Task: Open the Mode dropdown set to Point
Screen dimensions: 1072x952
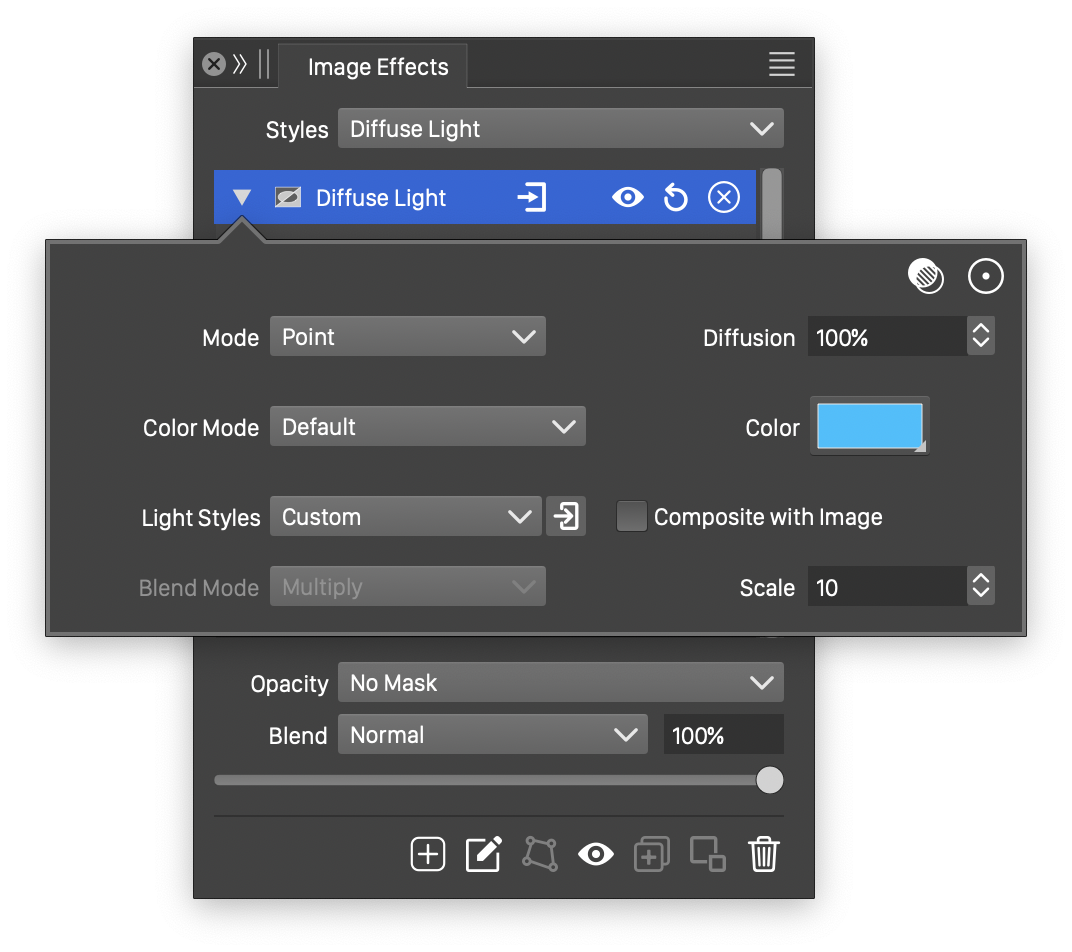Action: click(407, 337)
